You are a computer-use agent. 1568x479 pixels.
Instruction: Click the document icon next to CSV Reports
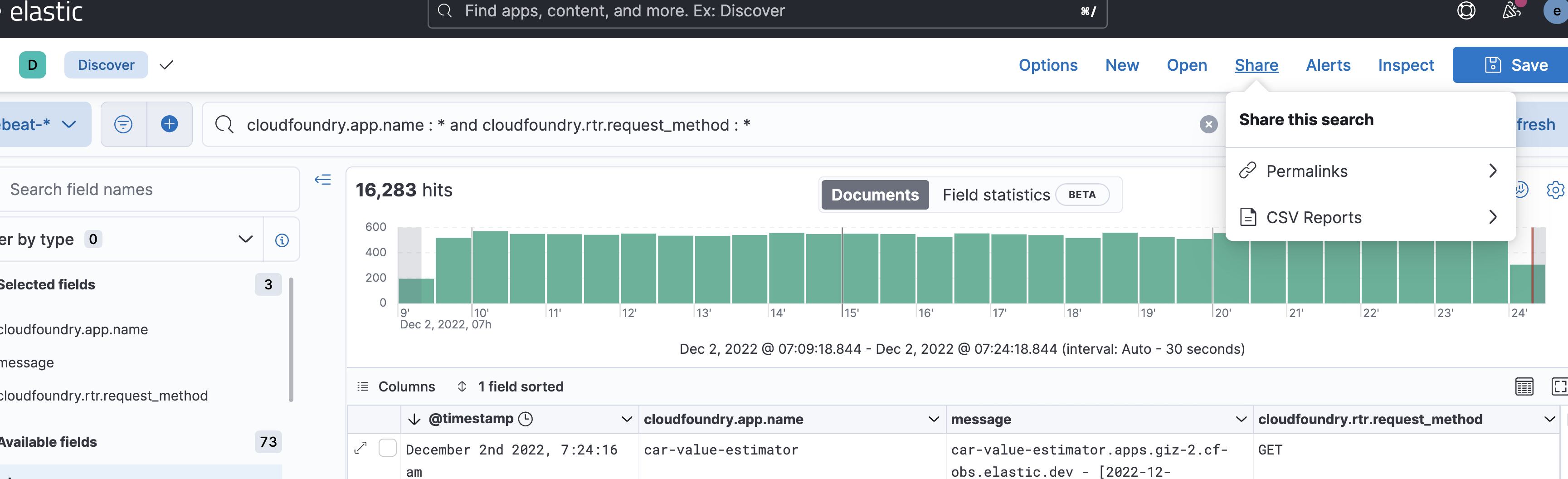1247,217
